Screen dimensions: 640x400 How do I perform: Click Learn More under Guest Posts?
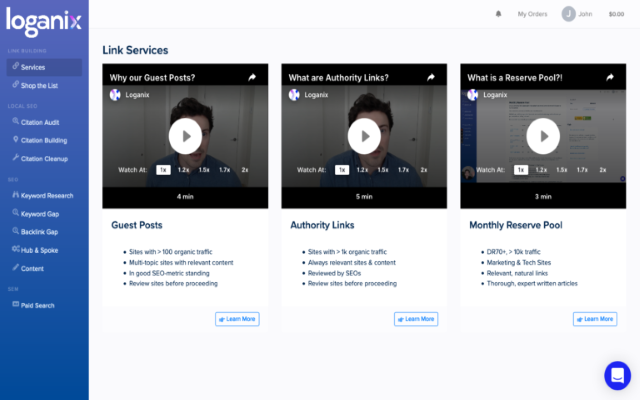[x=237, y=319]
